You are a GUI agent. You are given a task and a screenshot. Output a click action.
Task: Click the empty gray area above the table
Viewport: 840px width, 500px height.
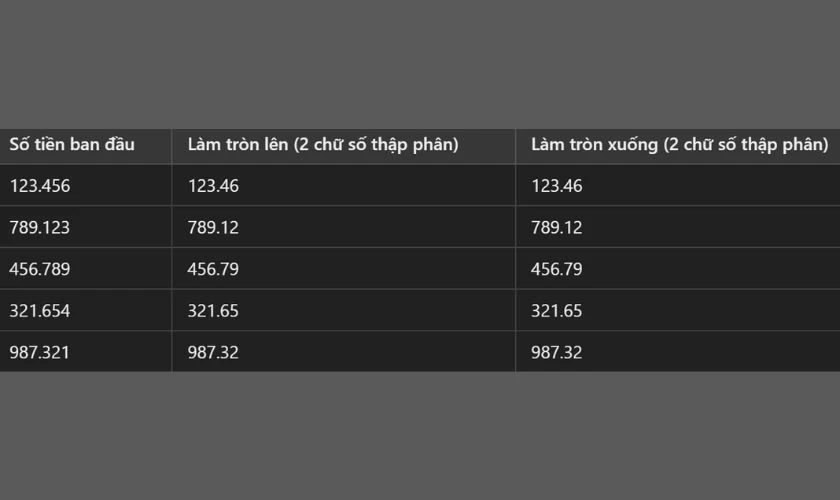point(420,60)
